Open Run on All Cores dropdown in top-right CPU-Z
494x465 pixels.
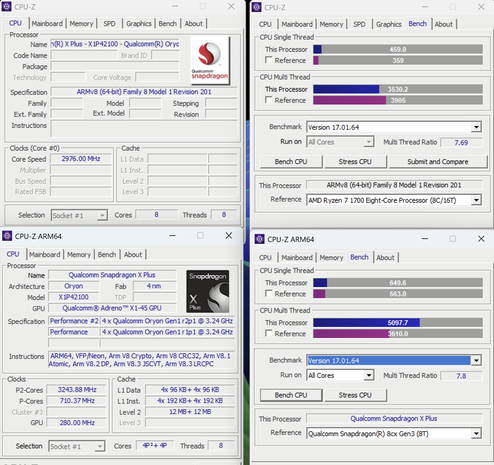coord(368,142)
